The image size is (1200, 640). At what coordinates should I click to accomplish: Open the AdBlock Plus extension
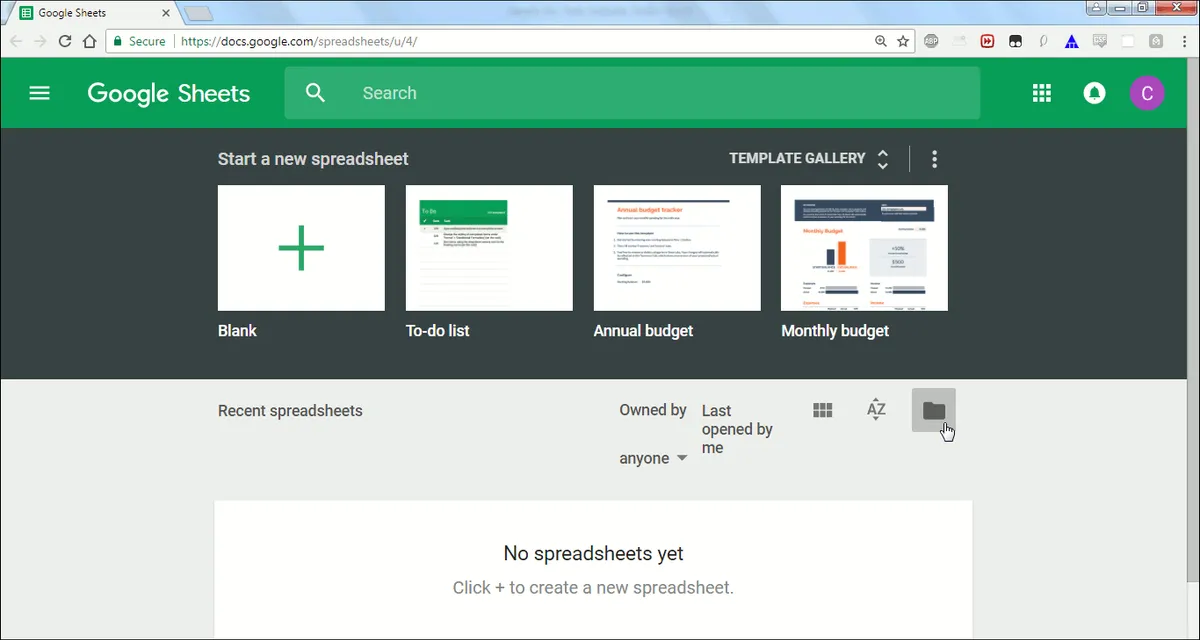(x=931, y=41)
